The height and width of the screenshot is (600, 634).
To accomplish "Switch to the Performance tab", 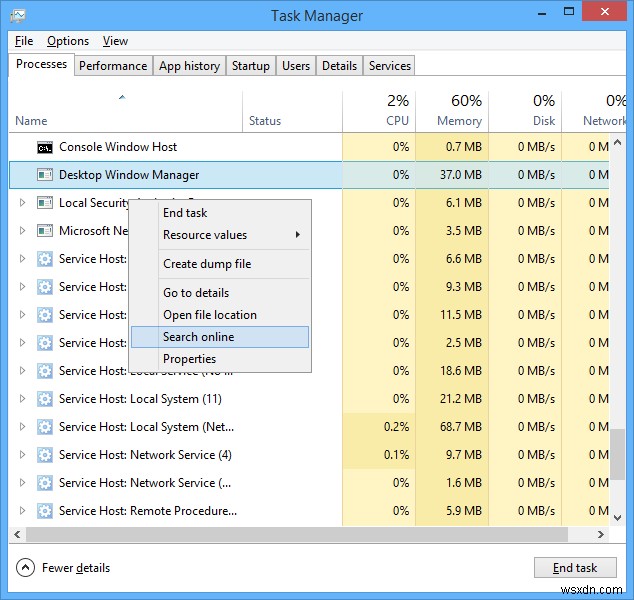I will (113, 65).
